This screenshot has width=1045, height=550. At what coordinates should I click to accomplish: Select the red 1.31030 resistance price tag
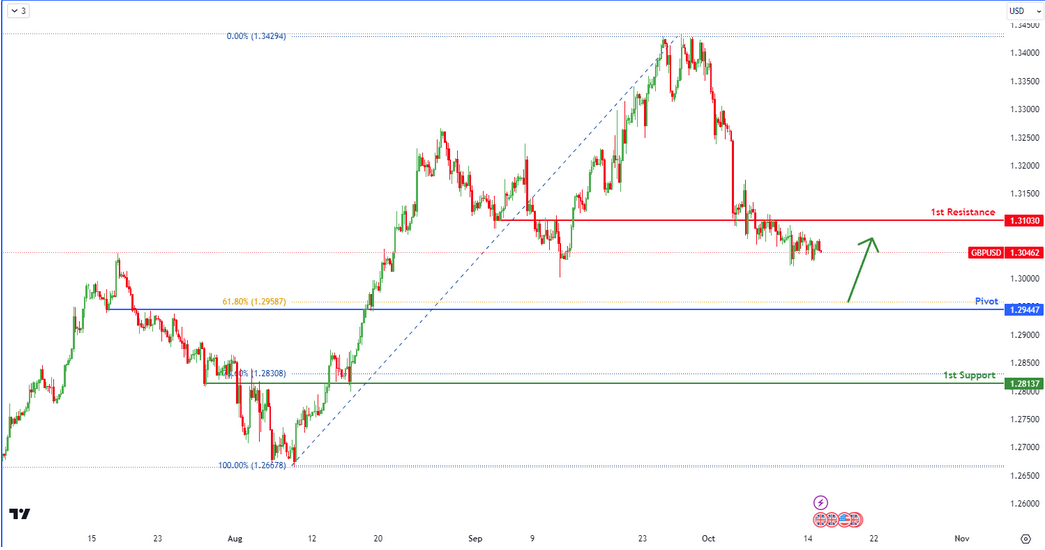click(1024, 221)
